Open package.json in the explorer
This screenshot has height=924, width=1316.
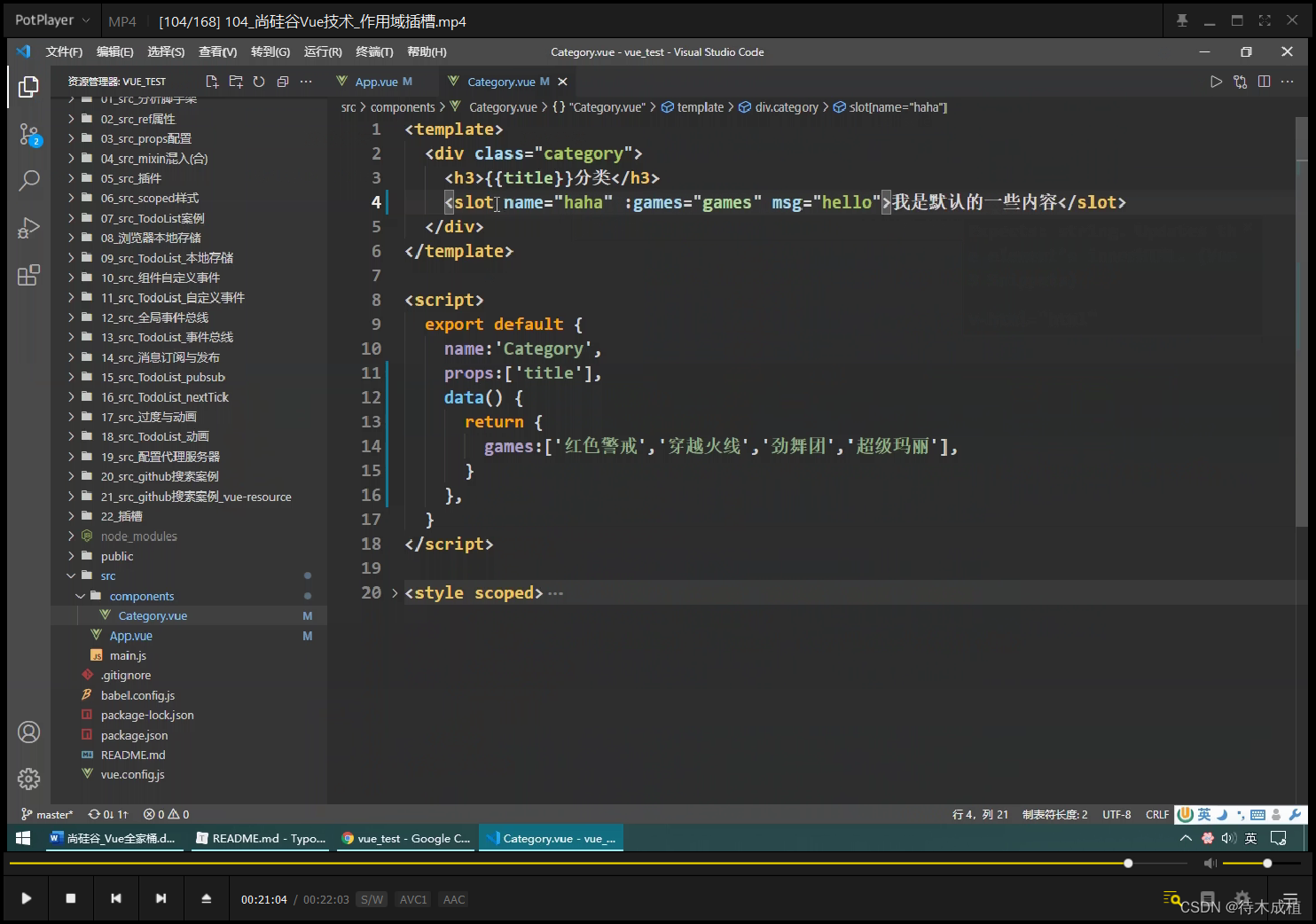click(134, 735)
